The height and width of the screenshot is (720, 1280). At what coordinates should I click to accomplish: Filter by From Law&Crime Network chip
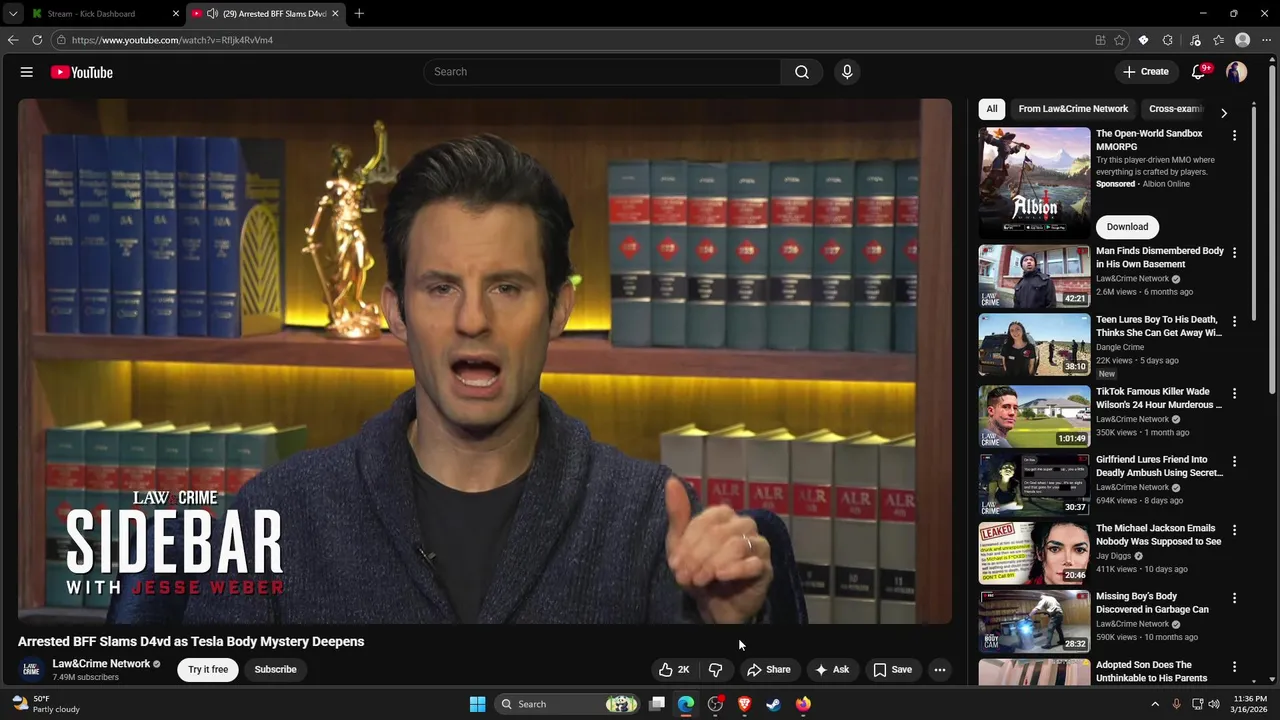point(1073,109)
